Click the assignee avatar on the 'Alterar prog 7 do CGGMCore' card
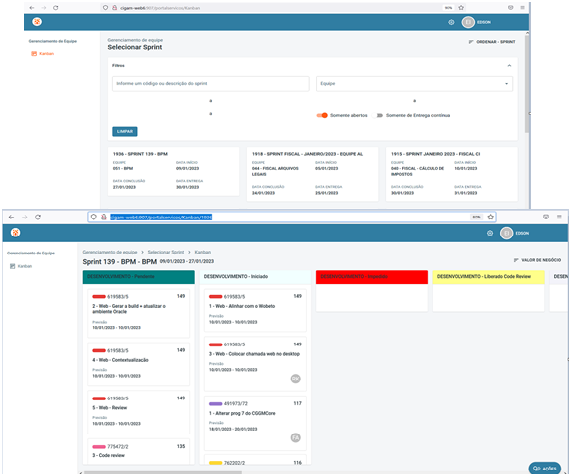This screenshot has height=474, width=571. pyautogui.click(x=295, y=438)
